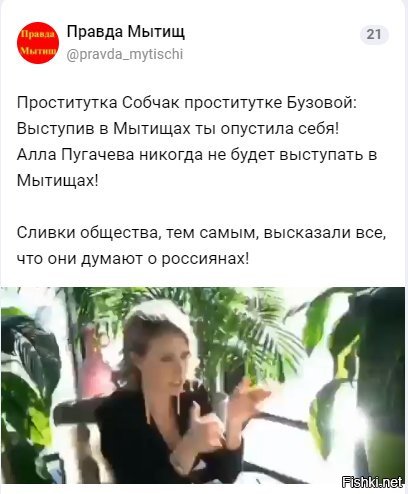
Task: Click the 21 counter badge
Action: click(374, 34)
